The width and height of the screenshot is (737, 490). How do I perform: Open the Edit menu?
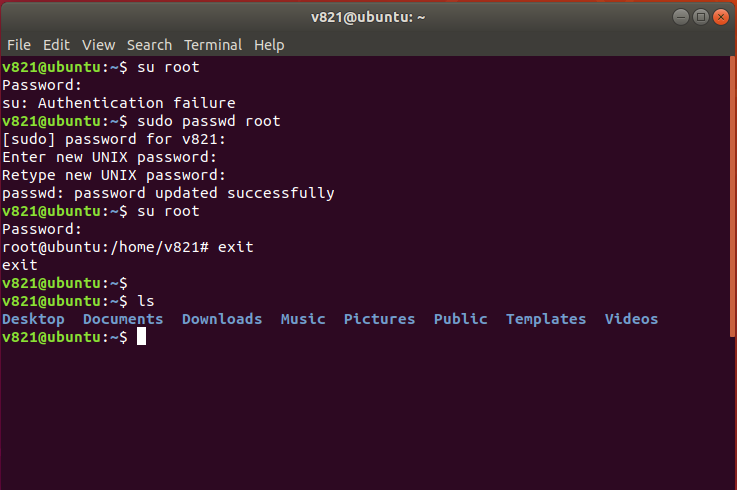tap(56, 45)
